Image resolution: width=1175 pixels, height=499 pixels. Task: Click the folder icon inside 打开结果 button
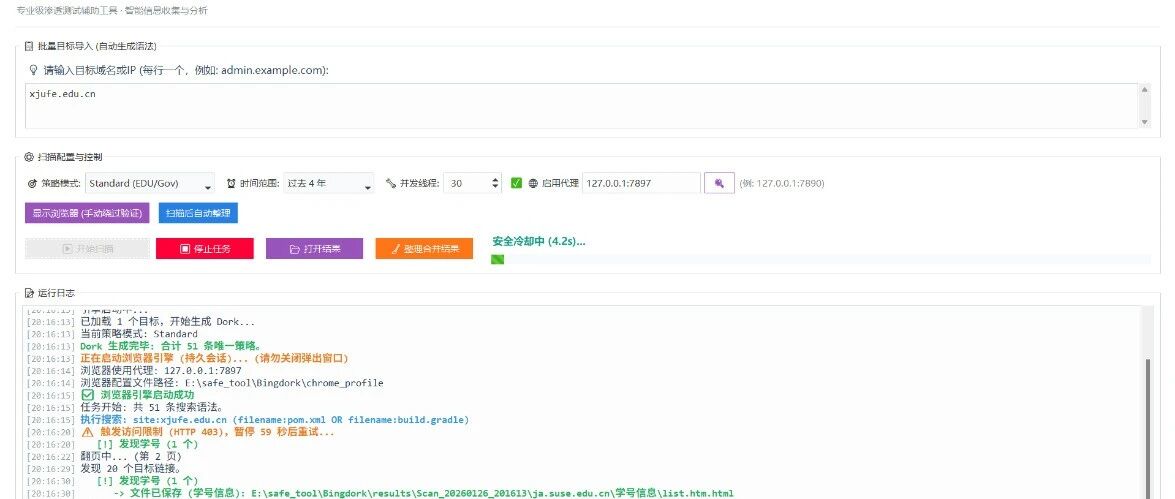coord(294,249)
